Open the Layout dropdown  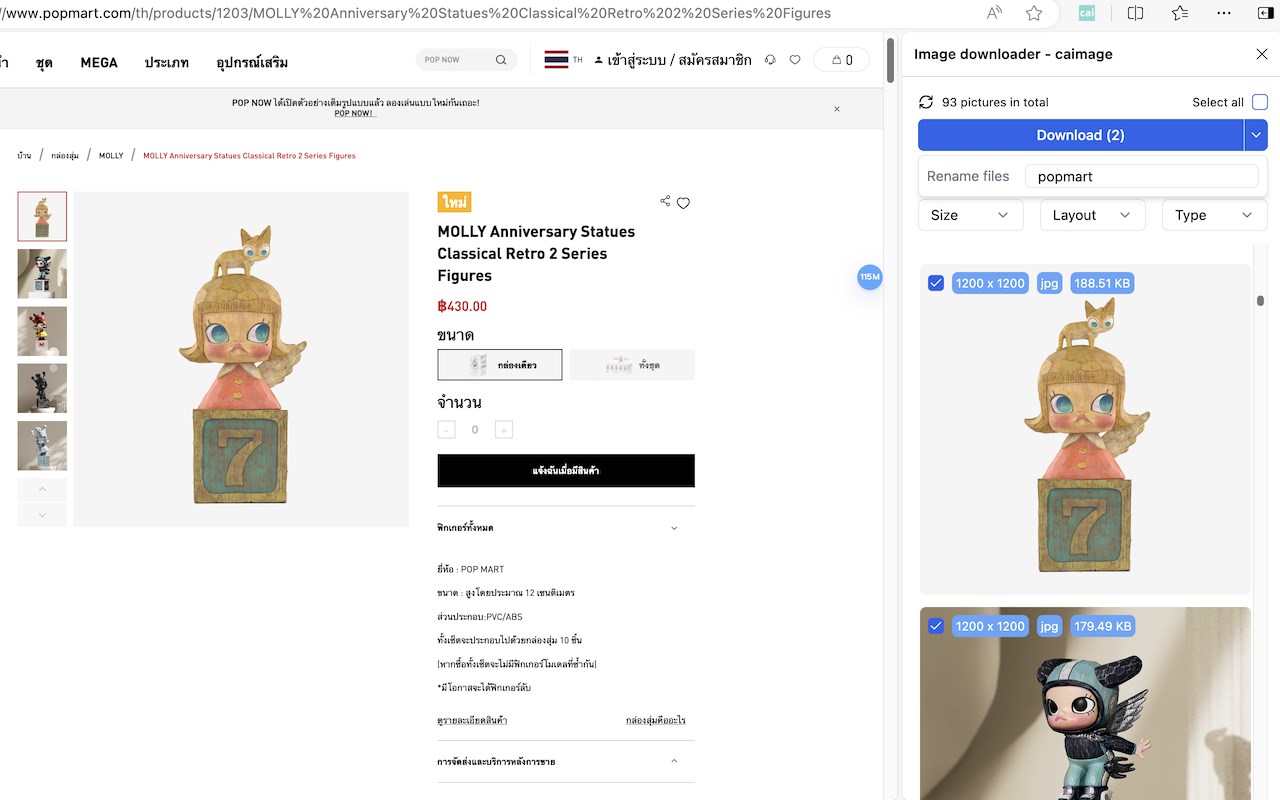point(1092,215)
